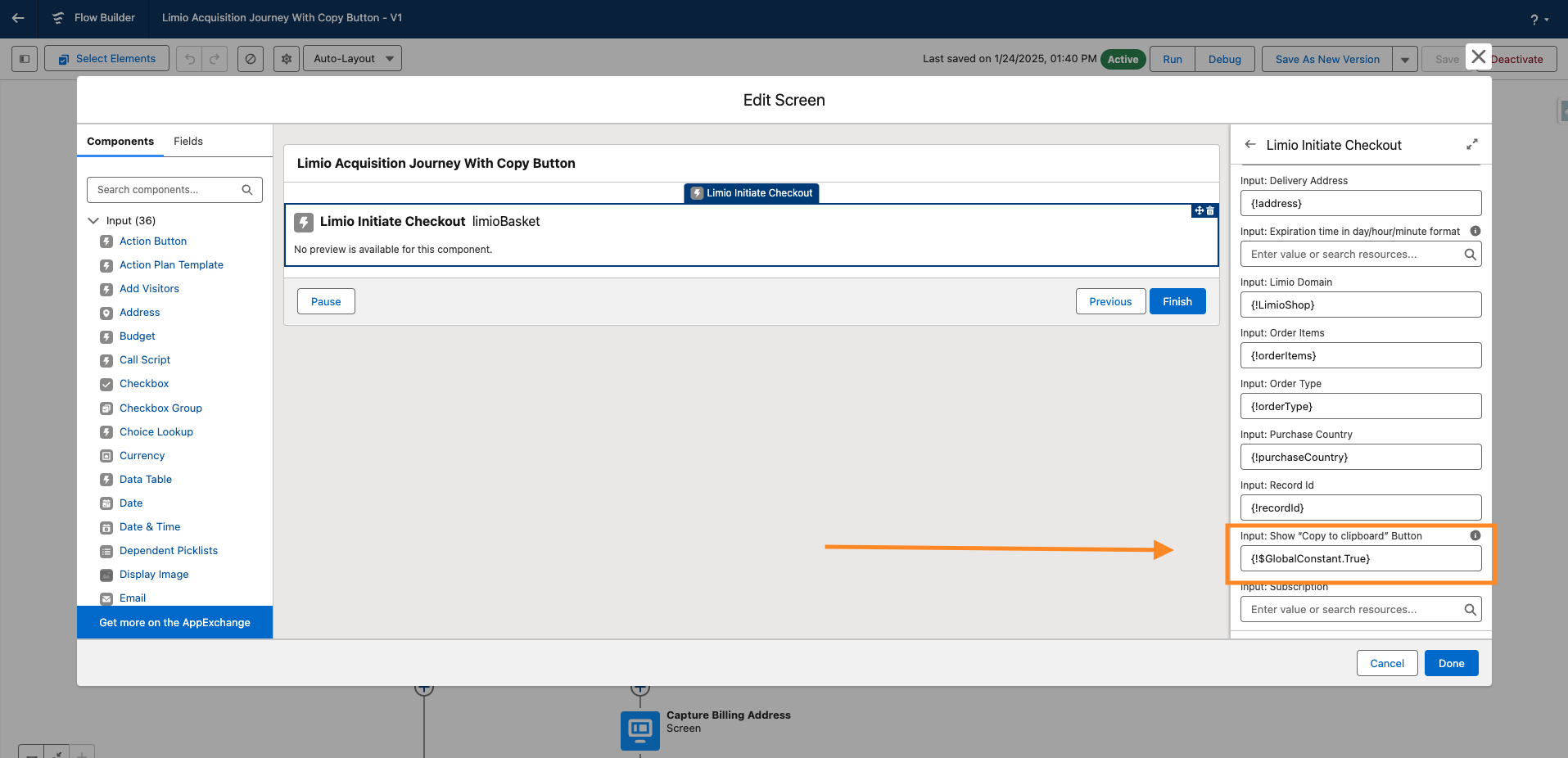Open the Auto-Layout dropdown
The width and height of the screenshot is (1568, 758).
(352, 59)
